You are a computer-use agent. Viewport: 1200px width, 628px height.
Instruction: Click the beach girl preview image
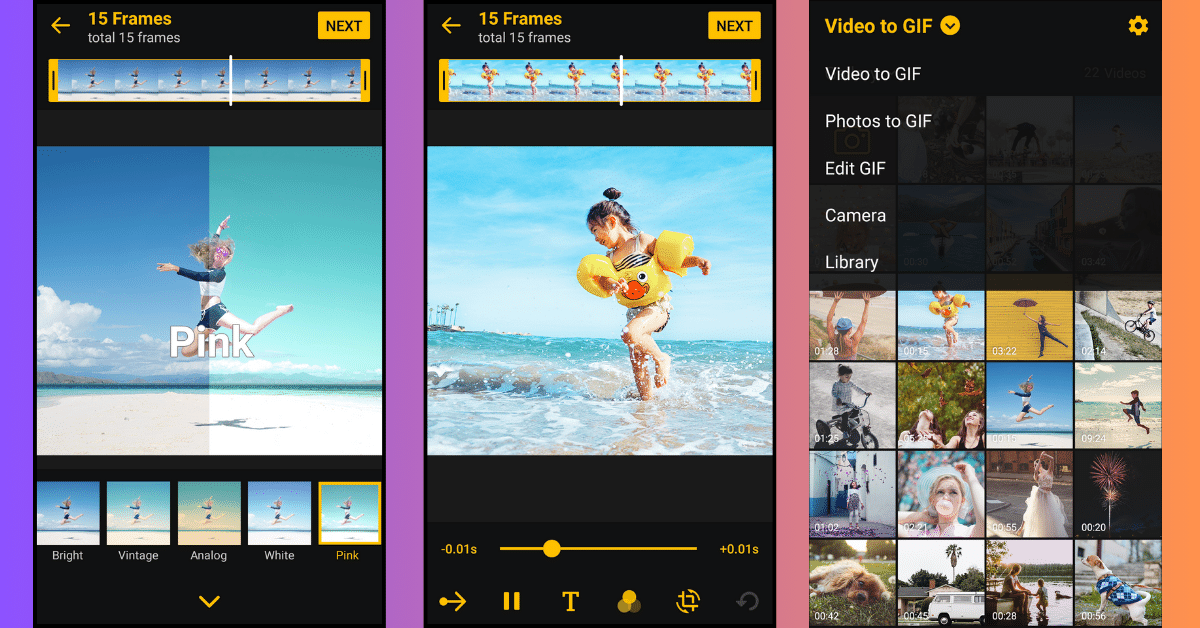(x=600, y=301)
